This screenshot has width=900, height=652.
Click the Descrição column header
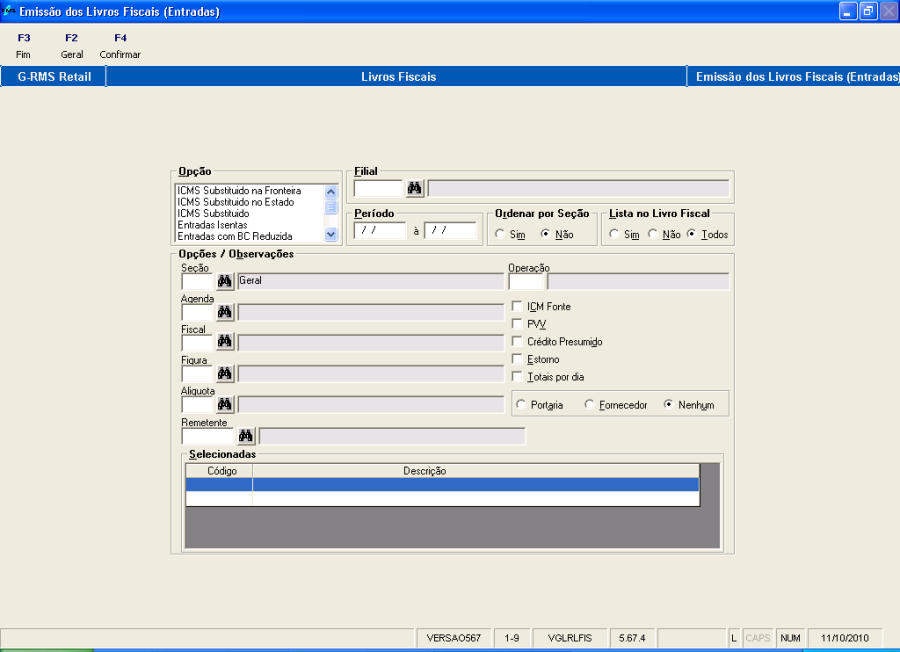(x=424, y=471)
